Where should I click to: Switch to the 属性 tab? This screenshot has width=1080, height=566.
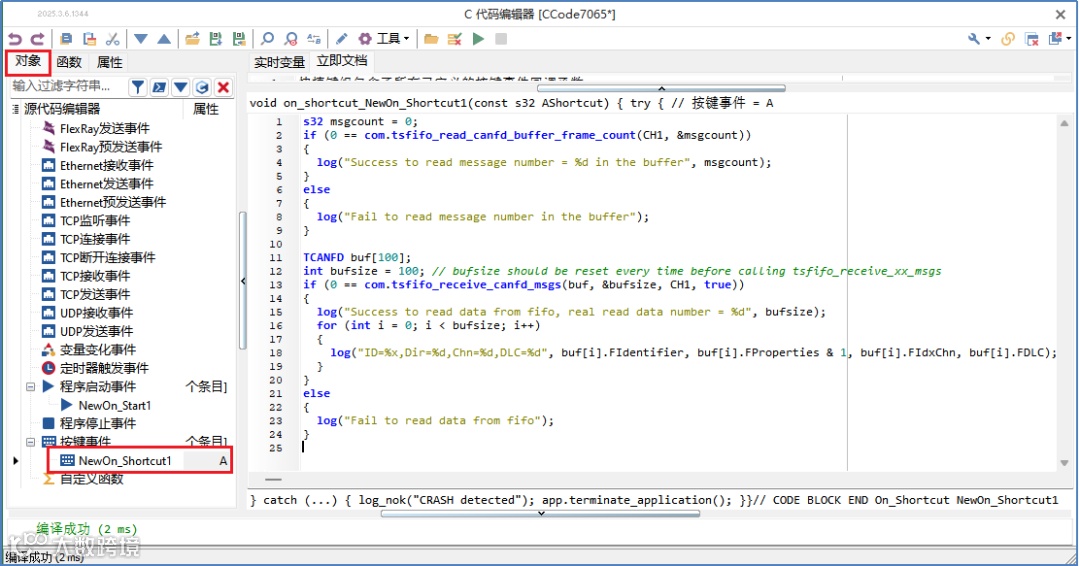tap(109, 62)
